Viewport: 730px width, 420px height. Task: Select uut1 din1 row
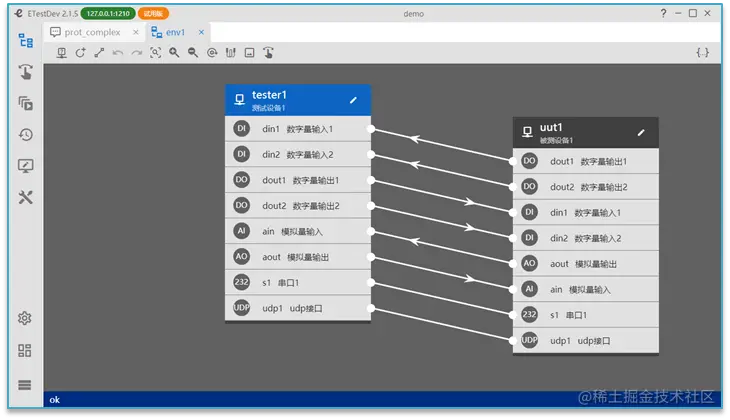pyautogui.click(x=586, y=213)
